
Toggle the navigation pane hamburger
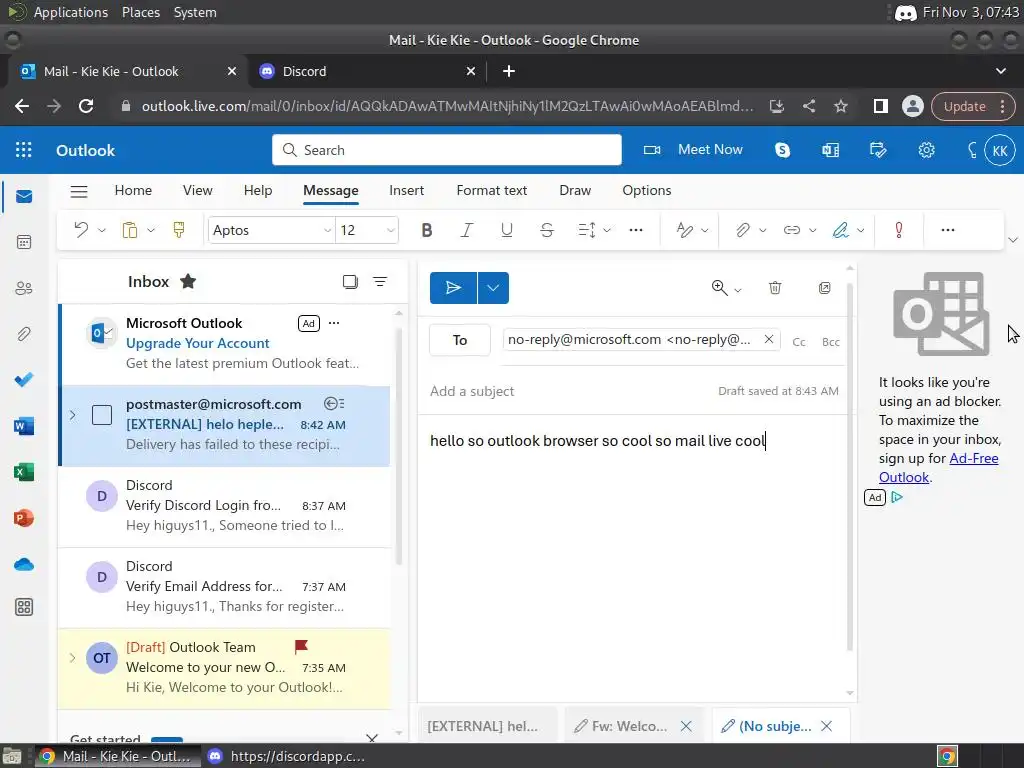(79, 191)
